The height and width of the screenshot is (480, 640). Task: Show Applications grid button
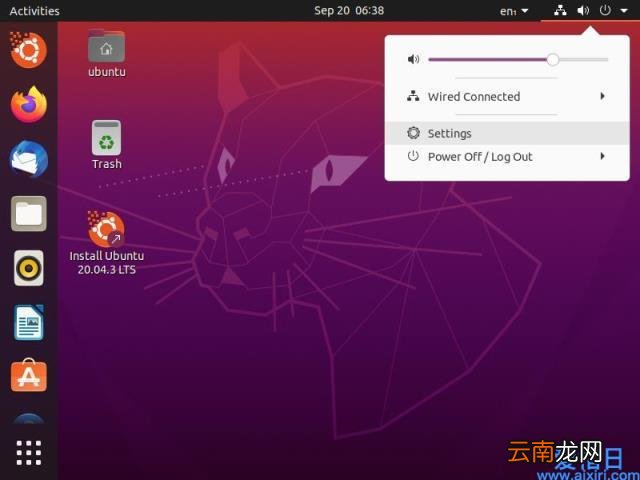click(x=29, y=453)
